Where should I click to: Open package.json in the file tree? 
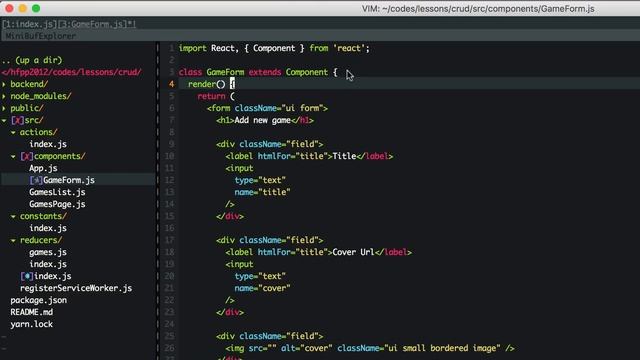[39, 300]
